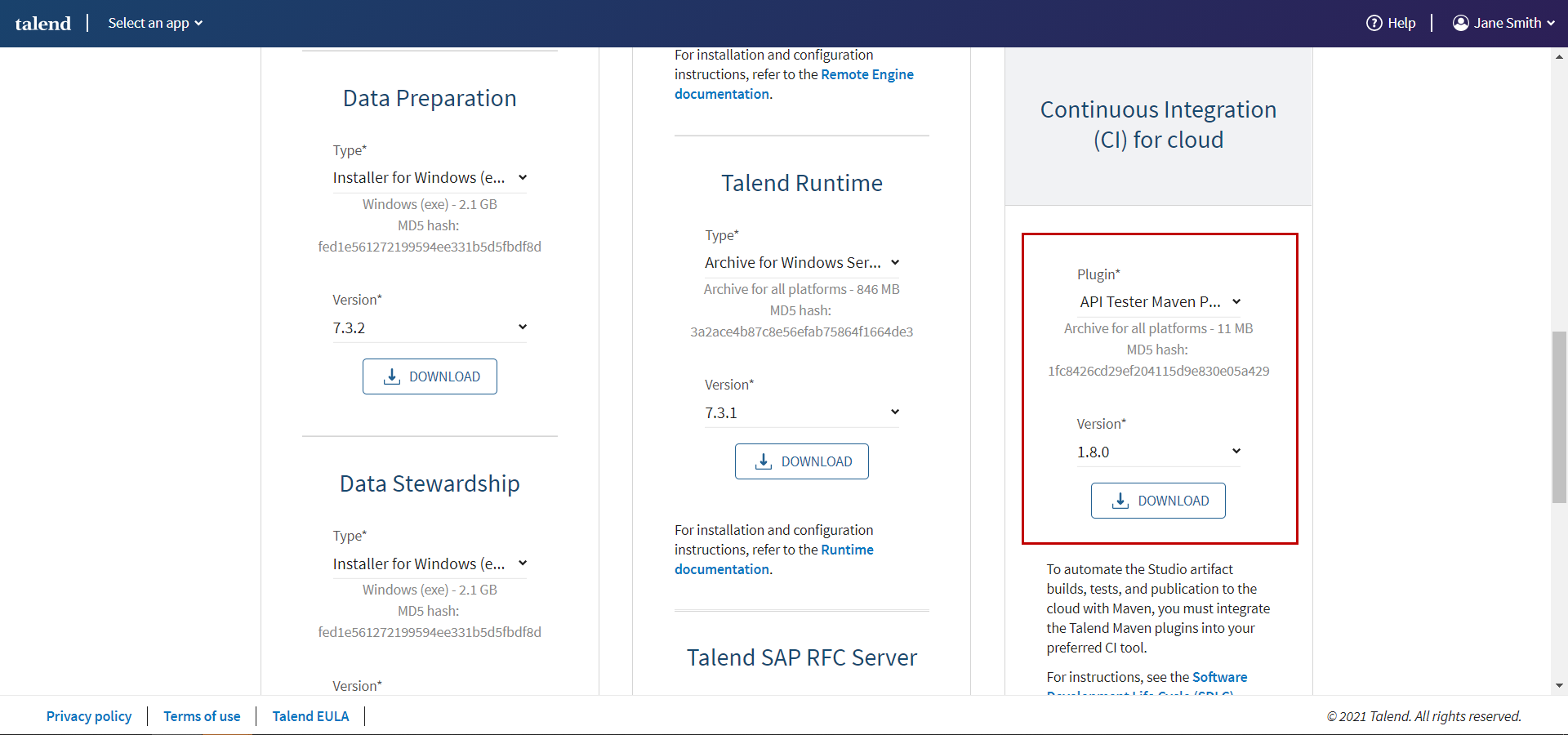The height and width of the screenshot is (735, 1568).
Task: Click the Continuous Integration (CI) for cloud heading
Action: coord(1158,124)
